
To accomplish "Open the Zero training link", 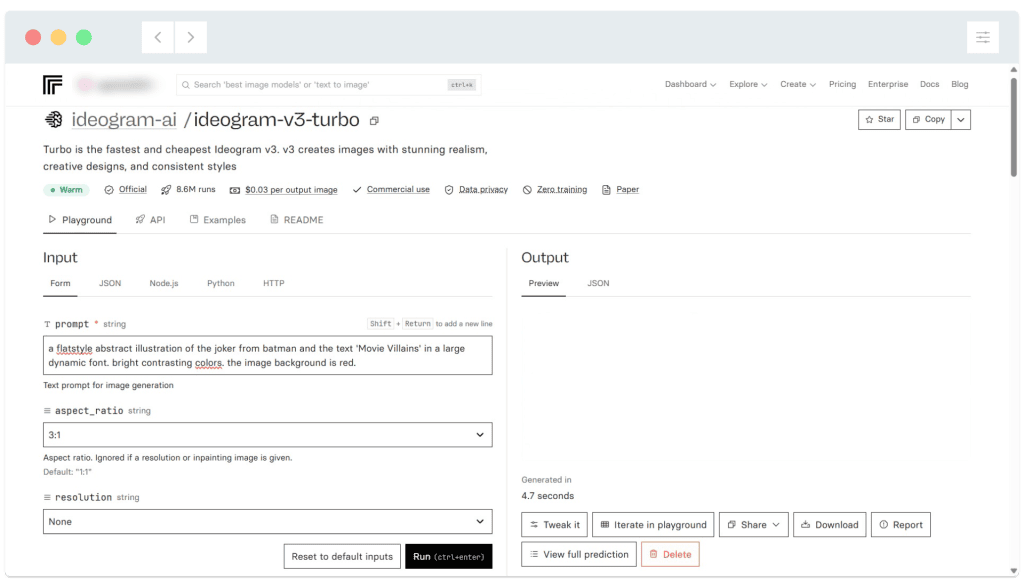I will 562,189.
